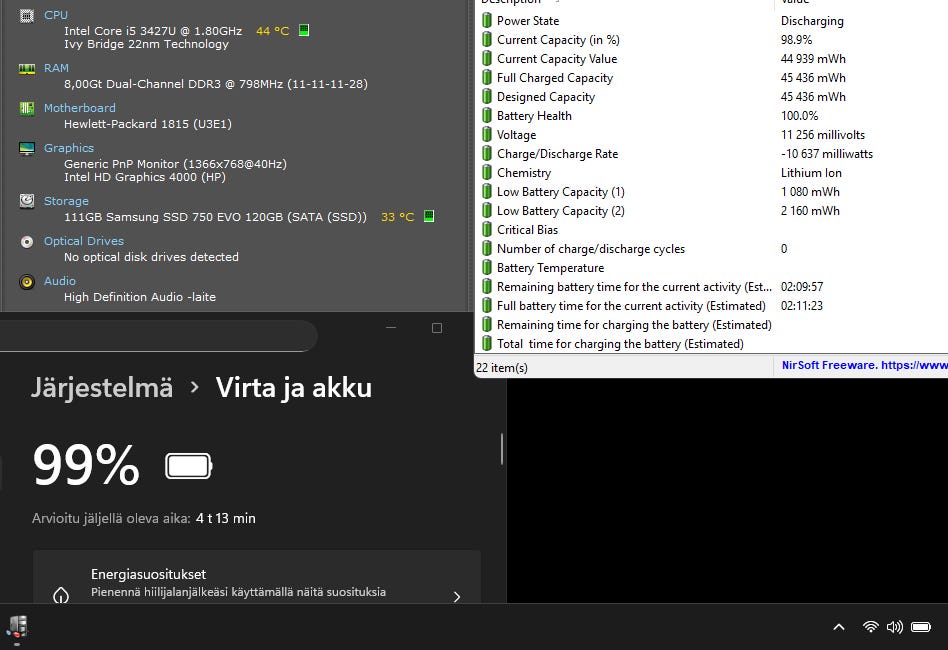
Task: Click battery icon beside Voltage row
Action: click(x=487, y=135)
